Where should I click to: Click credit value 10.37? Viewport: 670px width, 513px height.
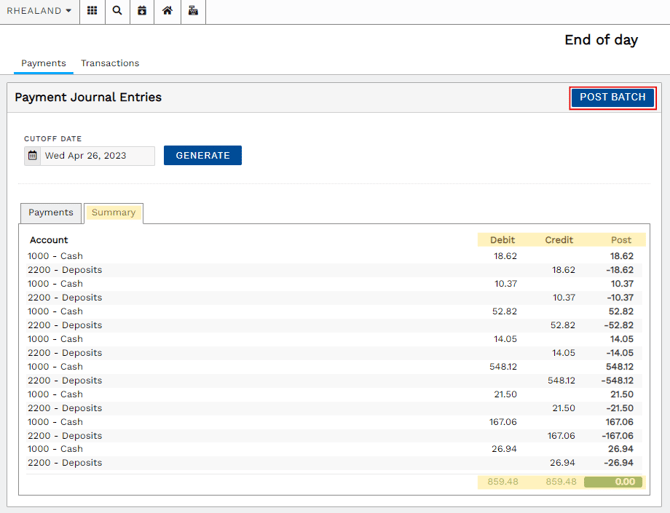pos(564,298)
